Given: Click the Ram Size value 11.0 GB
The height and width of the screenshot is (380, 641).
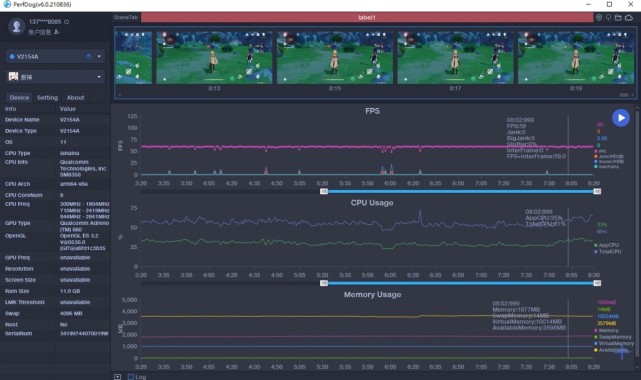Looking at the screenshot, I should (70, 291).
